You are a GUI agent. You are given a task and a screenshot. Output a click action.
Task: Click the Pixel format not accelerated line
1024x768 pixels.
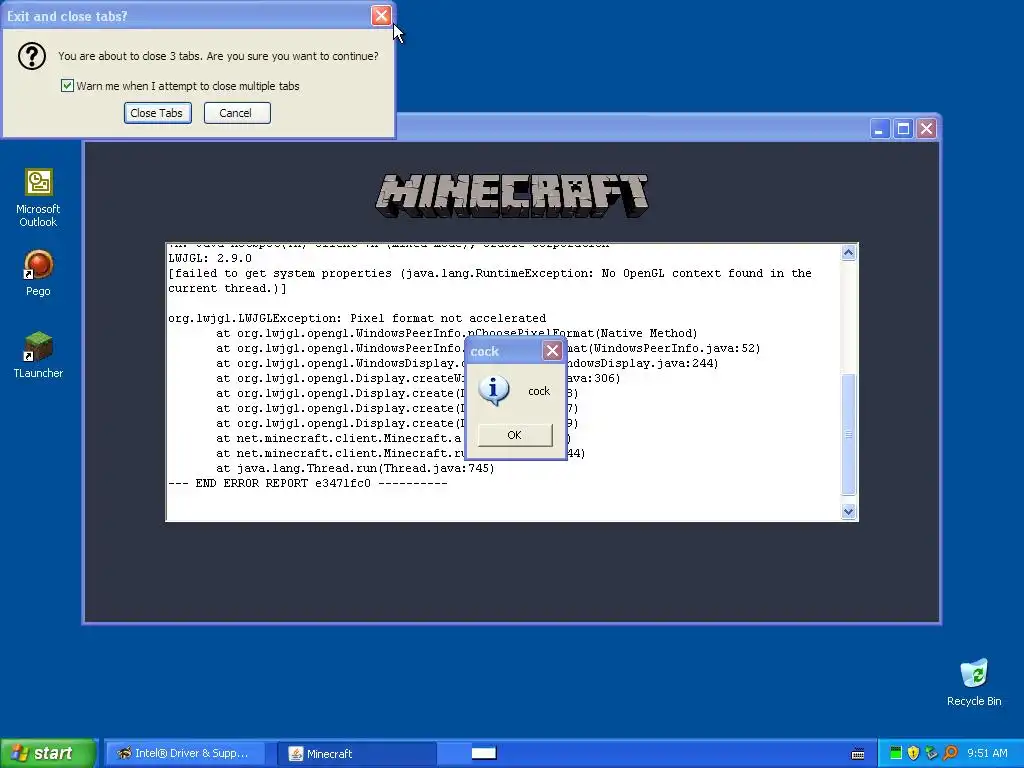point(357,318)
